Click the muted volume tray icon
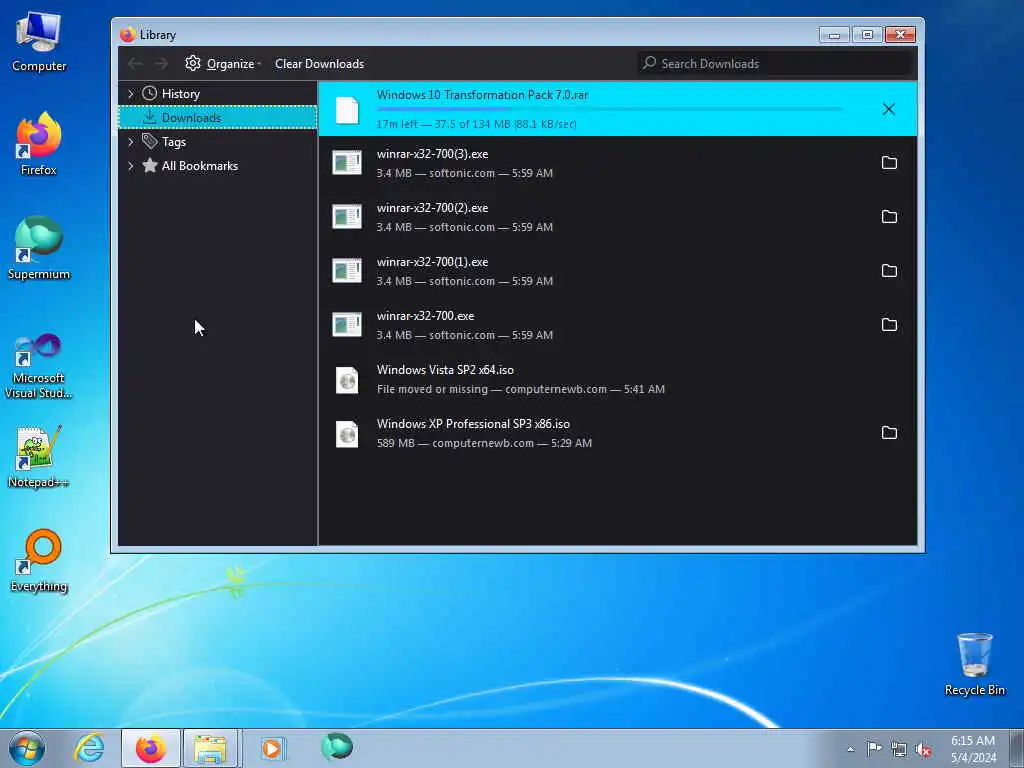 [923, 750]
